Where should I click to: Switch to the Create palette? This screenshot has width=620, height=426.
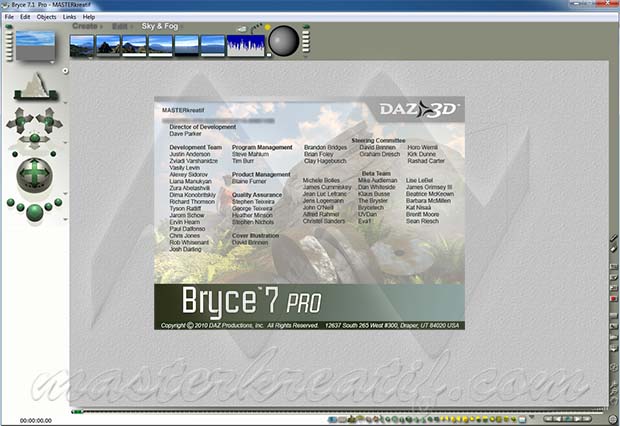click(x=85, y=26)
